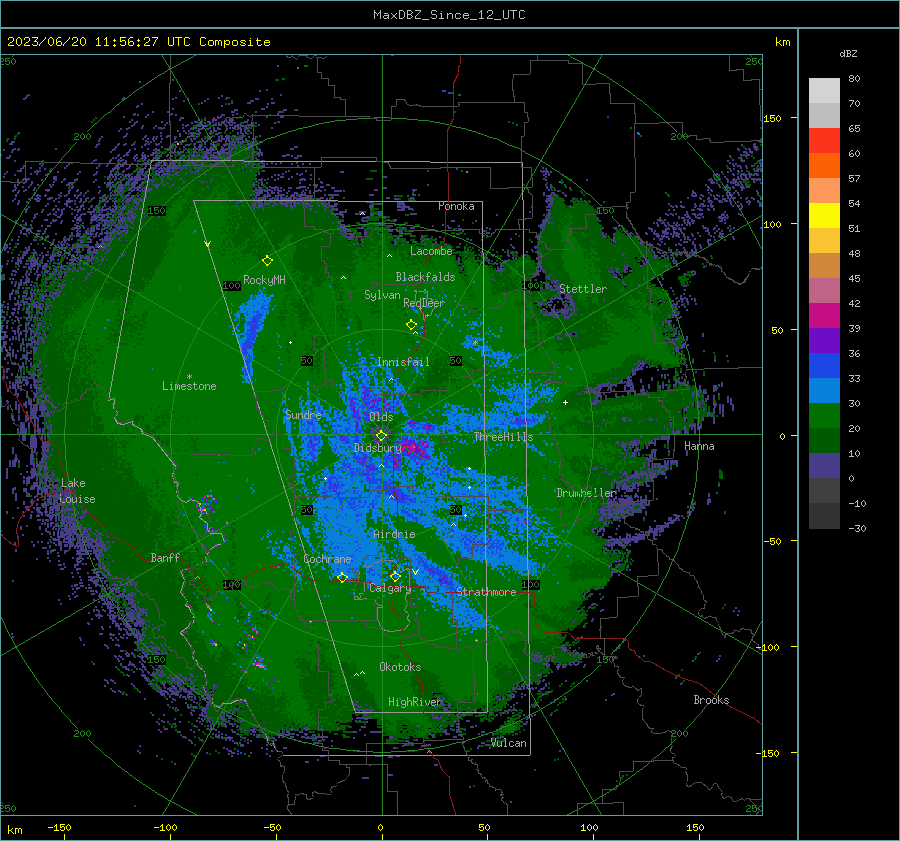Select the Brooks label
Image resolution: width=900 pixels, height=841 pixels.
point(711,700)
